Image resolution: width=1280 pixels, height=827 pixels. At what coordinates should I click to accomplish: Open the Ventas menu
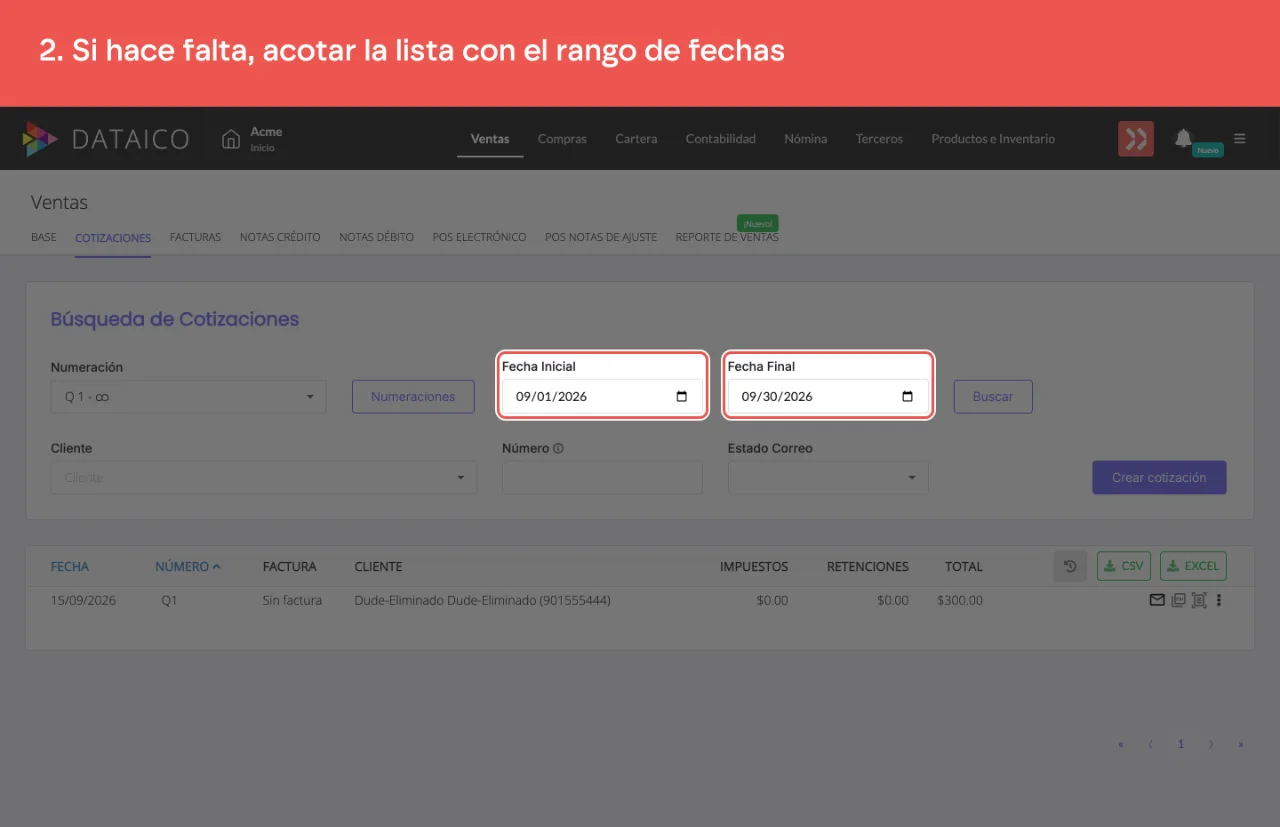pos(490,139)
